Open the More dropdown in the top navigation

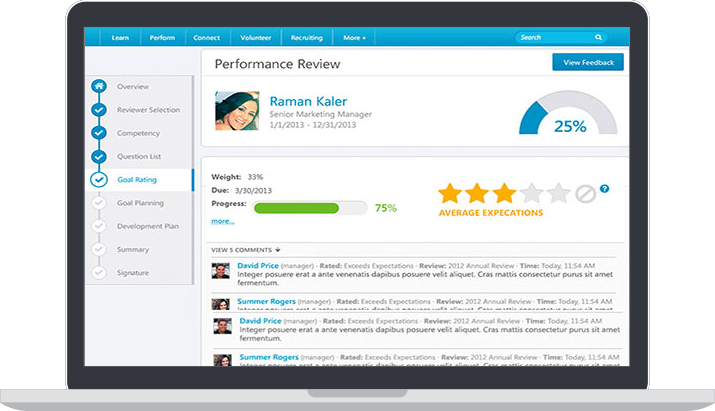tap(354, 38)
